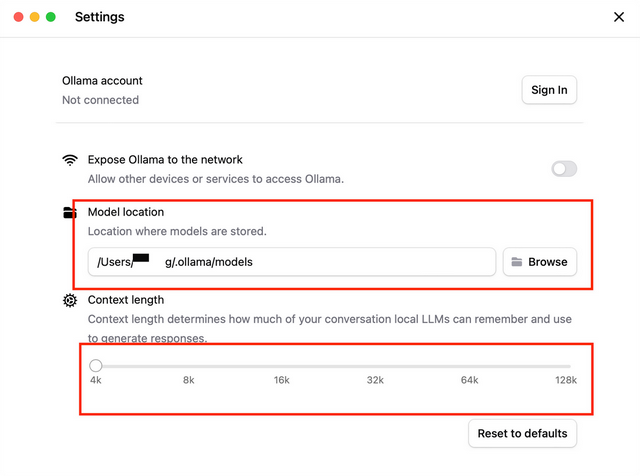Screen dimensions: 640x476
Task: Click the Model location folder icon
Action: tap(70, 213)
